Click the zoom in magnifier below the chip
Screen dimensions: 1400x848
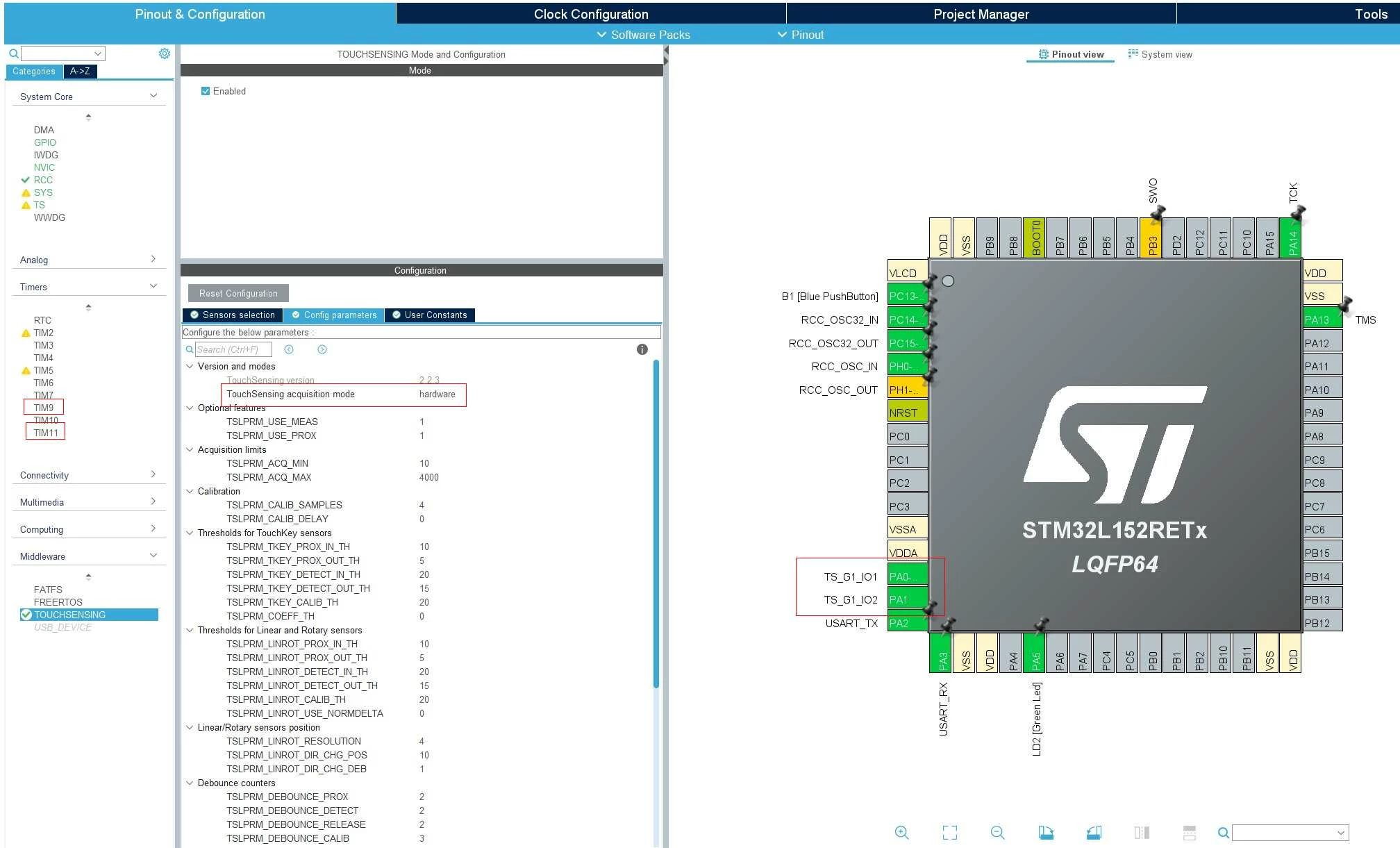click(901, 832)
